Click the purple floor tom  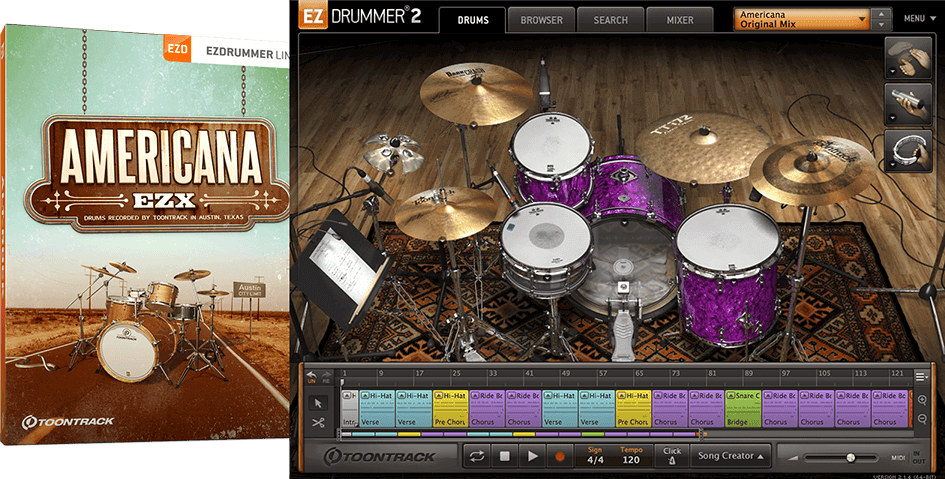[727, 274]
